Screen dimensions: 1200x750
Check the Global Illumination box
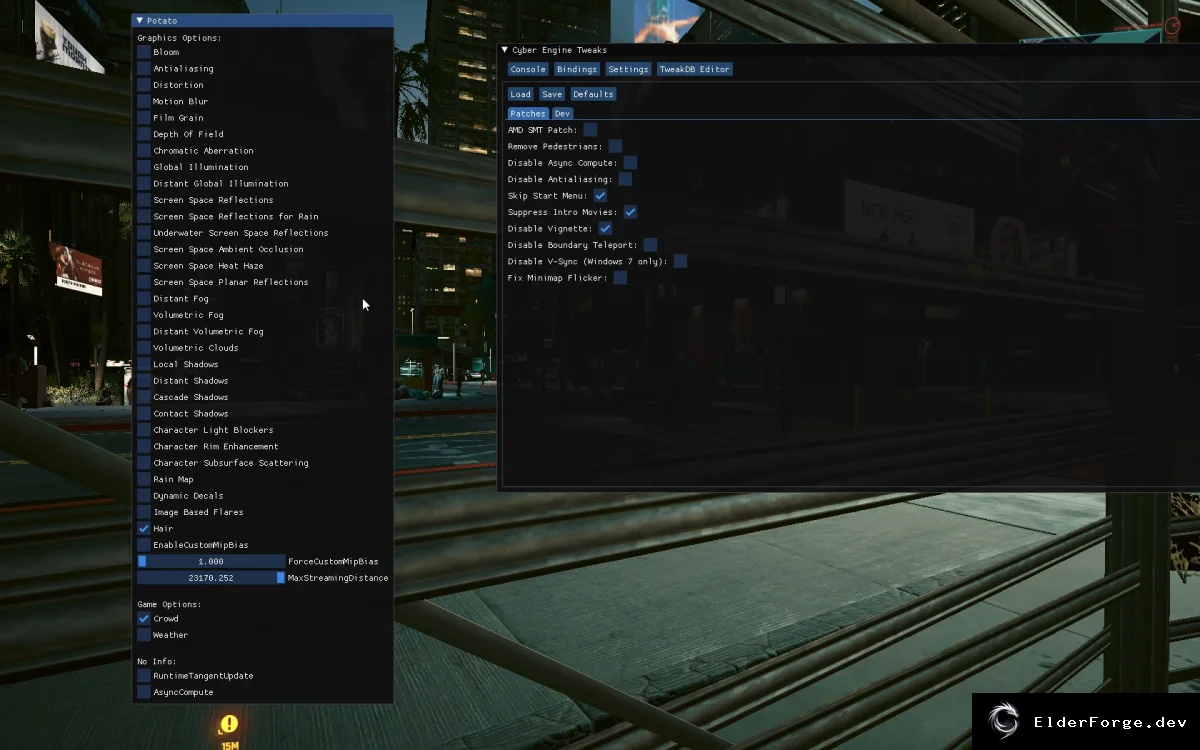click(144, 167)
